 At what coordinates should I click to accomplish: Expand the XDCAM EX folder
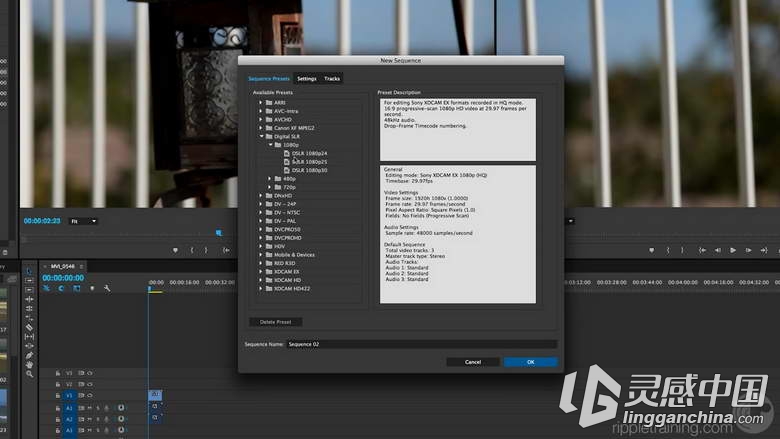260,271
